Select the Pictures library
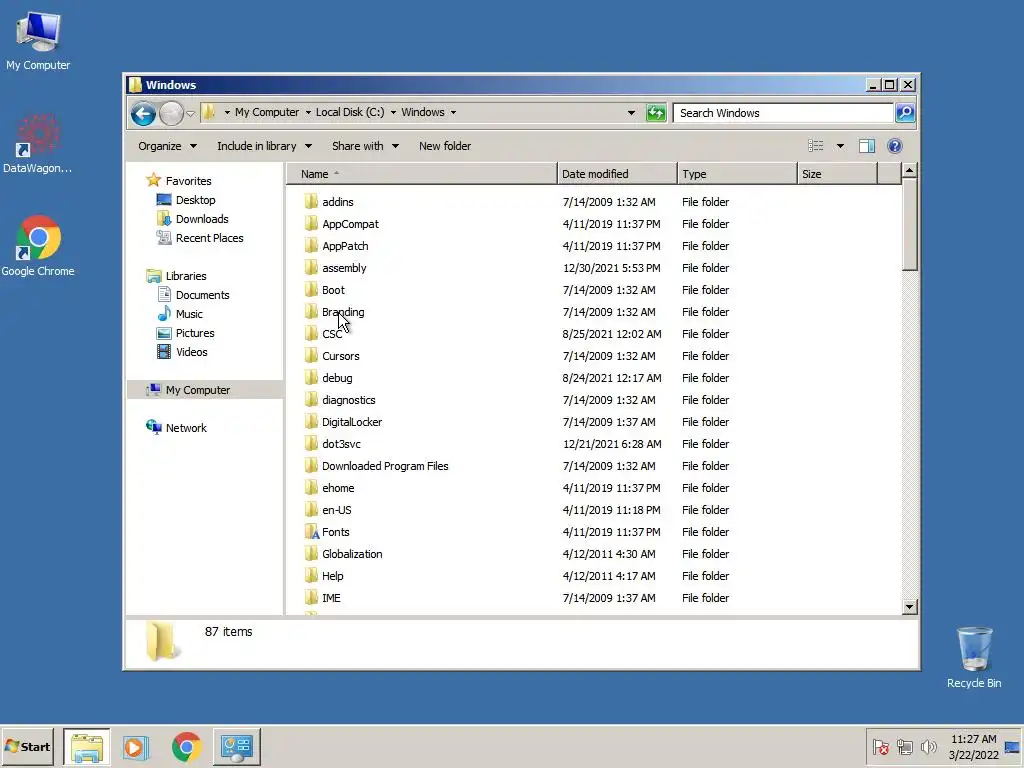Screen dimensions: 1024x768 tap(195, 333)
